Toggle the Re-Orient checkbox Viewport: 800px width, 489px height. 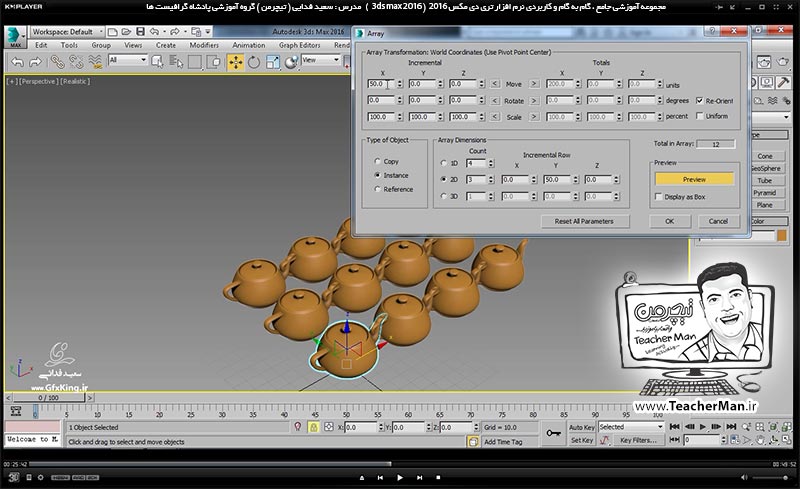(x=699, y=101)
